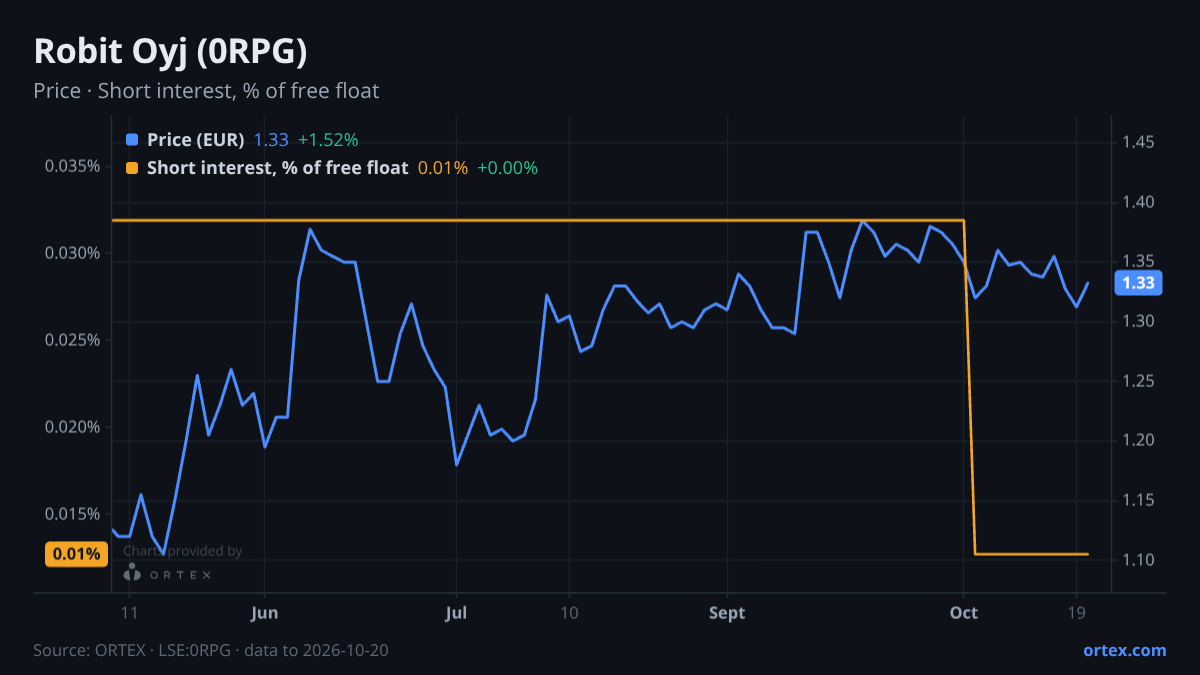
Task: Open the ortex.com link
Action: 1125,650
